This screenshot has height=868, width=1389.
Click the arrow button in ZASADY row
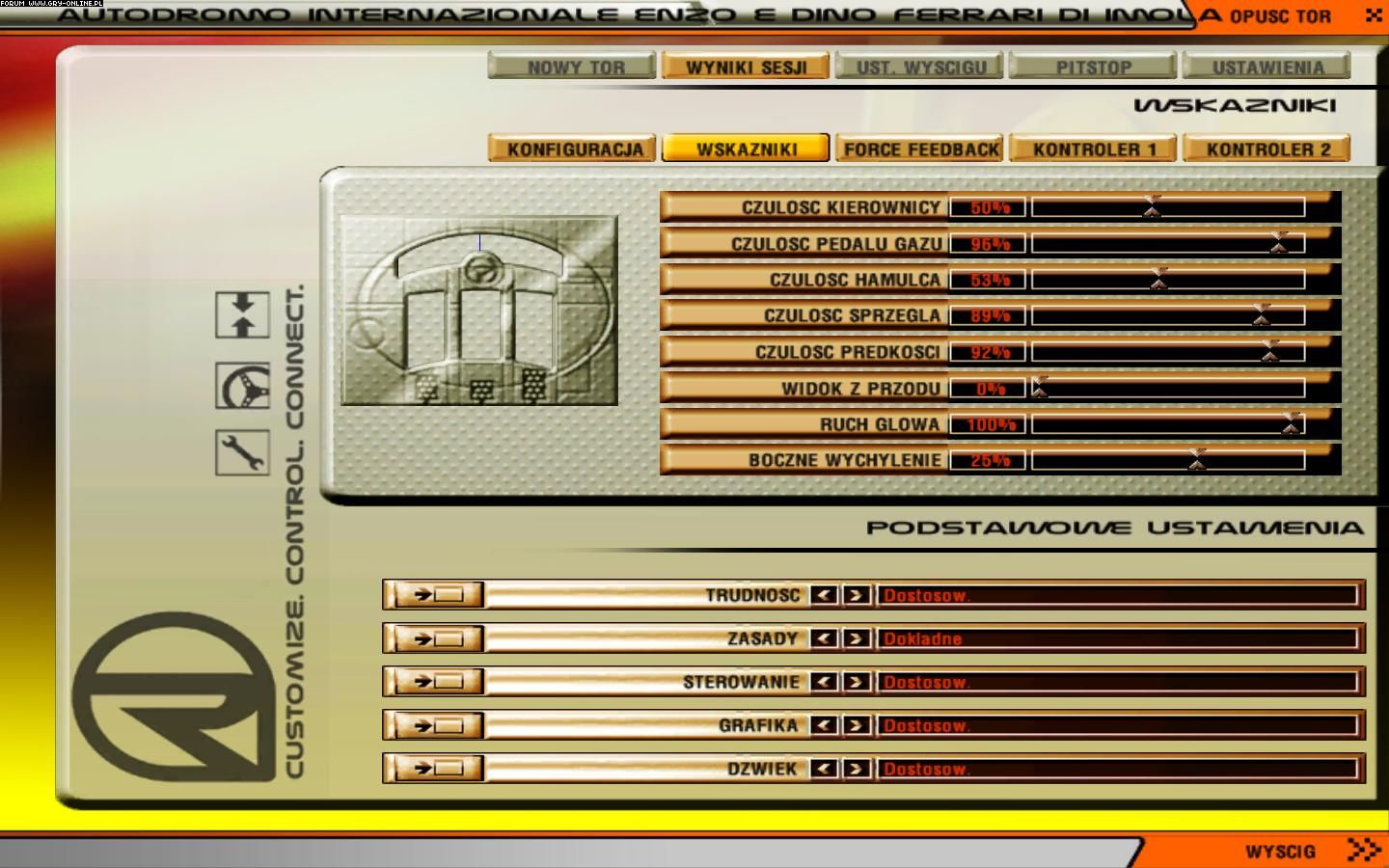pyautogui.click(x=438, y=638)
